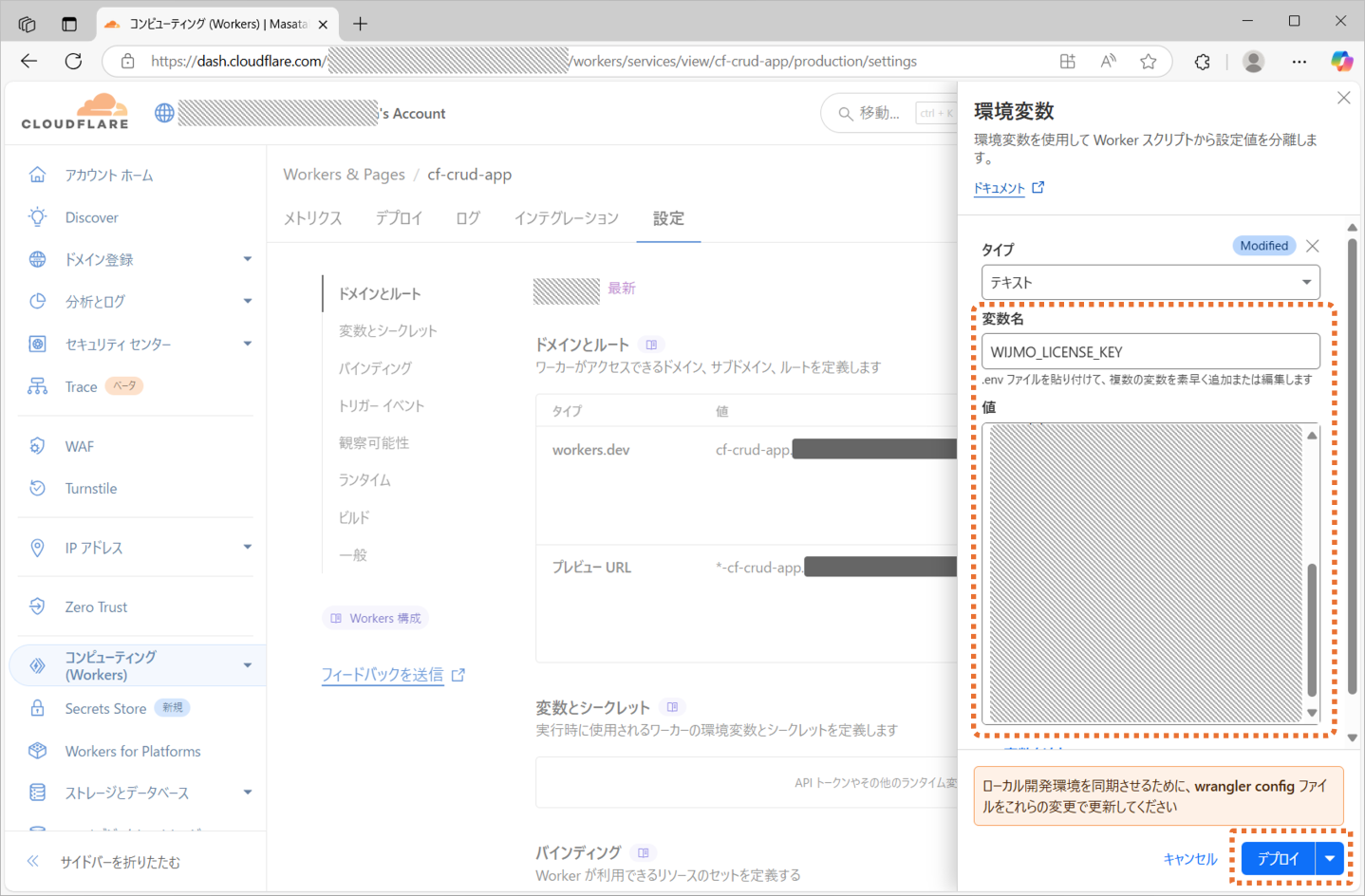Go to アカウント ホーム in sidebar
The height and width of the screenshot is (896, 1365).
click(108, 176)
